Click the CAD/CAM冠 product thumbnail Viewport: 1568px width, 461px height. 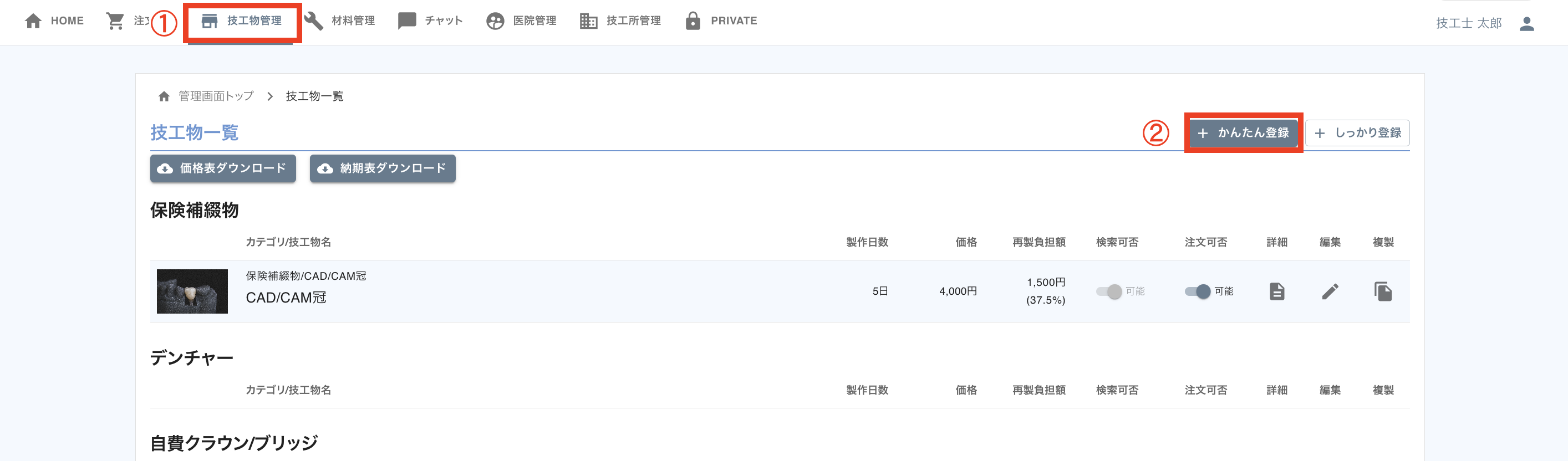[192, 291]
